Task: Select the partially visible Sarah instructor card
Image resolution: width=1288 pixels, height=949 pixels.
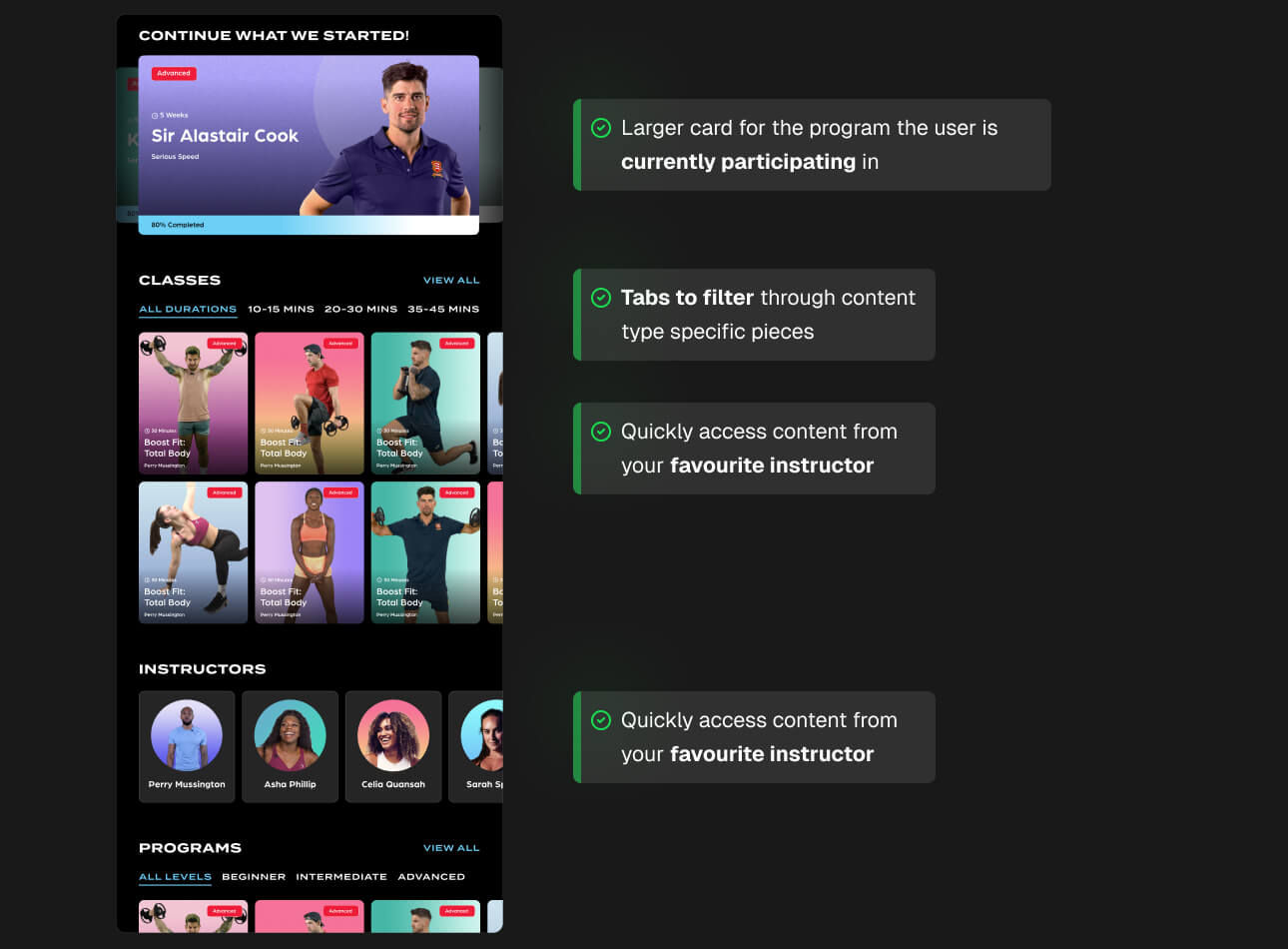Action: [x=476, y=746]
